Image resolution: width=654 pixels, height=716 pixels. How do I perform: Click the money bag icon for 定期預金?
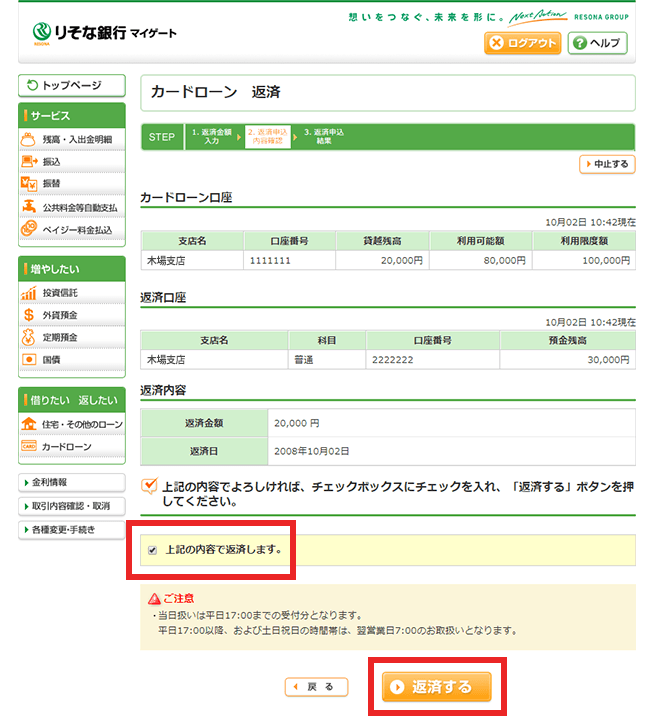click(28, 337)
